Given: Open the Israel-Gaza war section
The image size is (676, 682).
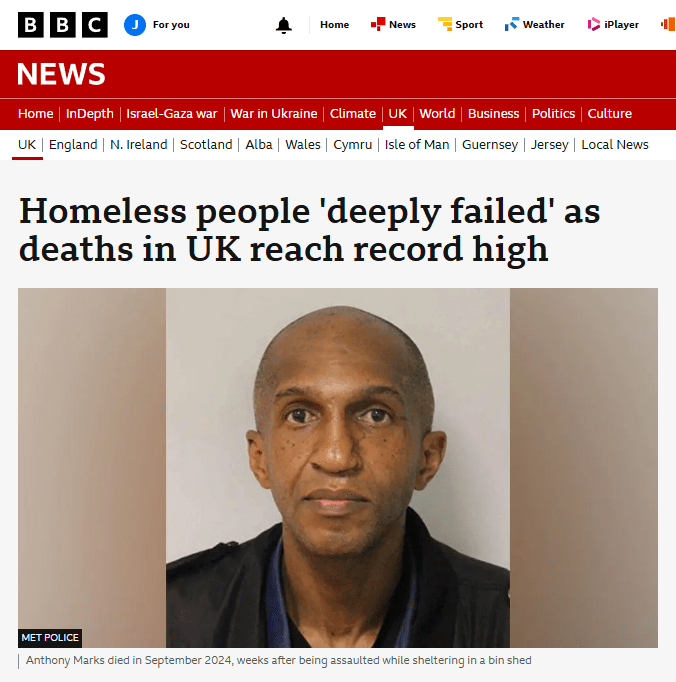Looking at the screenshot, I should pos(171,114).
